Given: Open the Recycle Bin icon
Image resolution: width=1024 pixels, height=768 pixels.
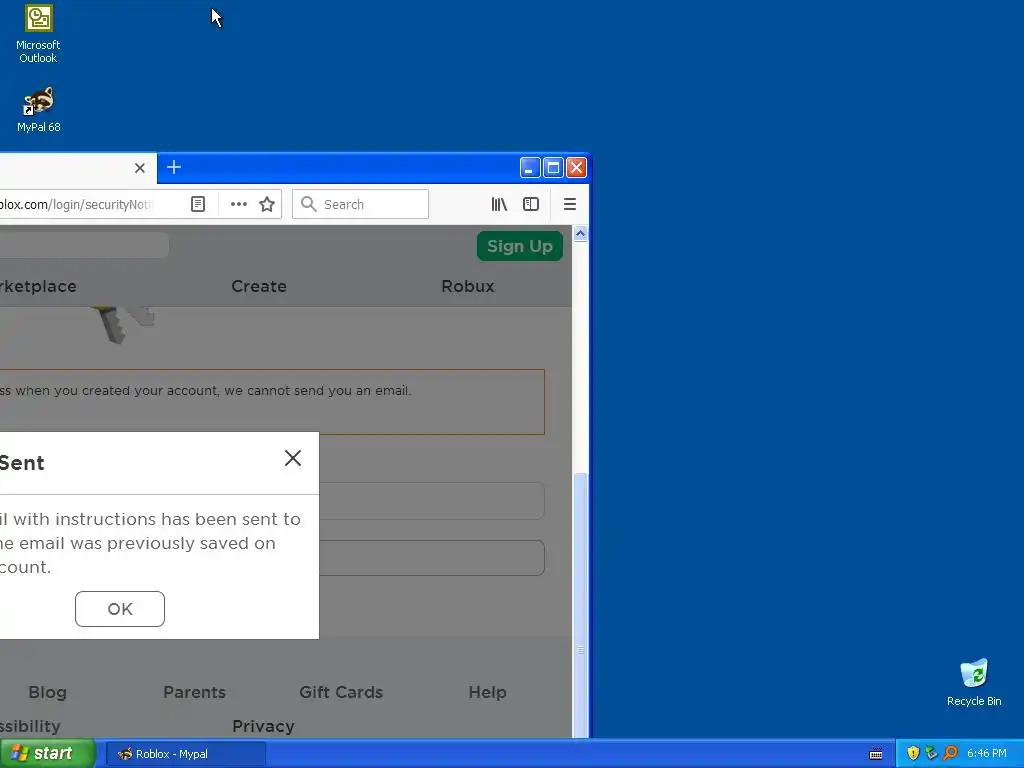Looking at the screenshot, I should [x=974, y=682].
